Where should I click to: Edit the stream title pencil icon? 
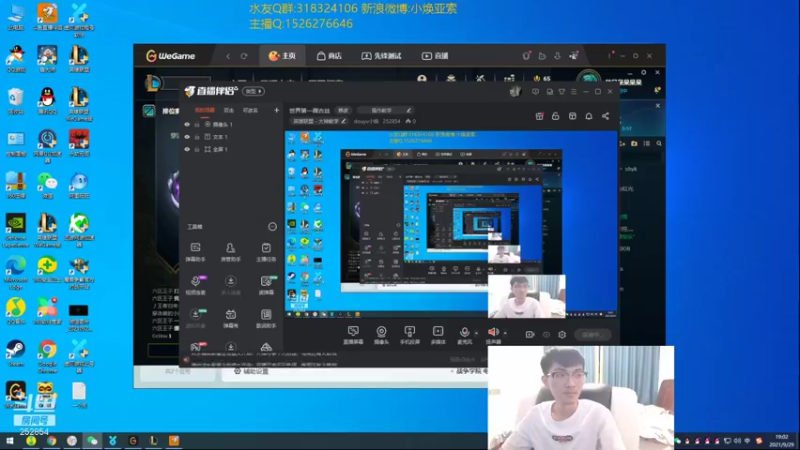tap(409, 110)
